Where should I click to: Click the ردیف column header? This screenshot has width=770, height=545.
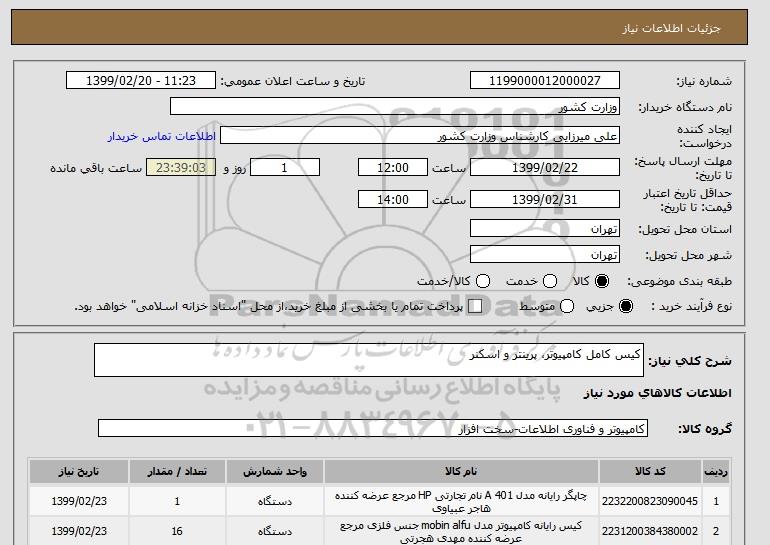tap(716, 471)
